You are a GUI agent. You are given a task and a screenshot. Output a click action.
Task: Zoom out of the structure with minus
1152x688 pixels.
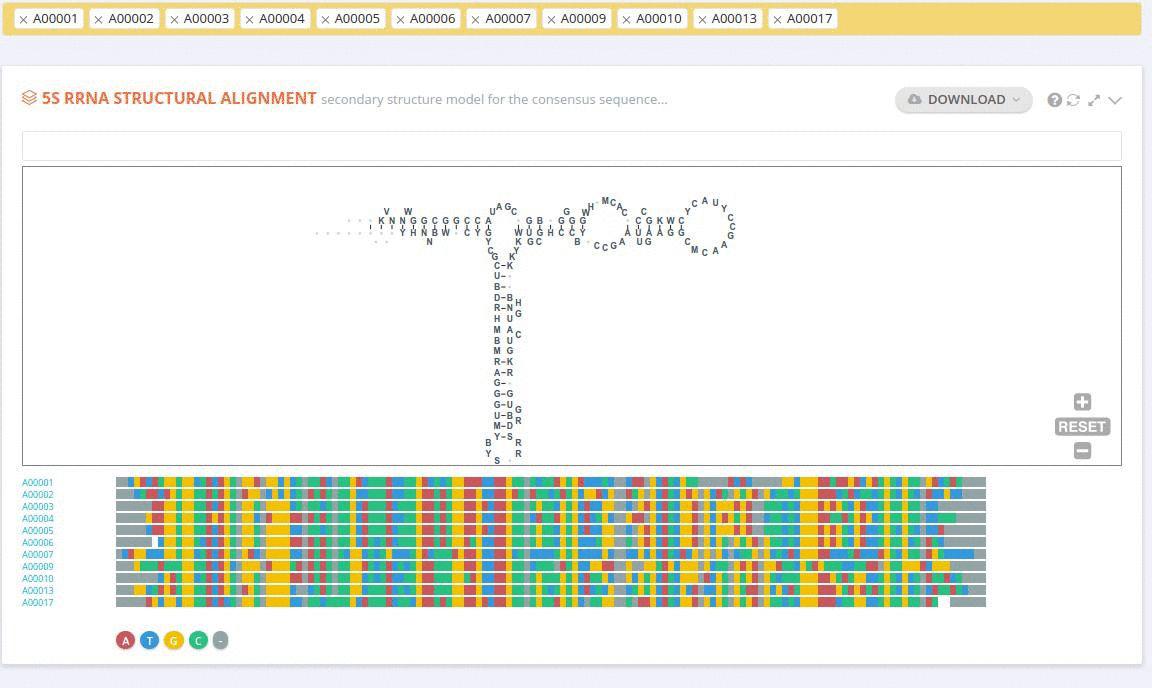(1082, 451)
